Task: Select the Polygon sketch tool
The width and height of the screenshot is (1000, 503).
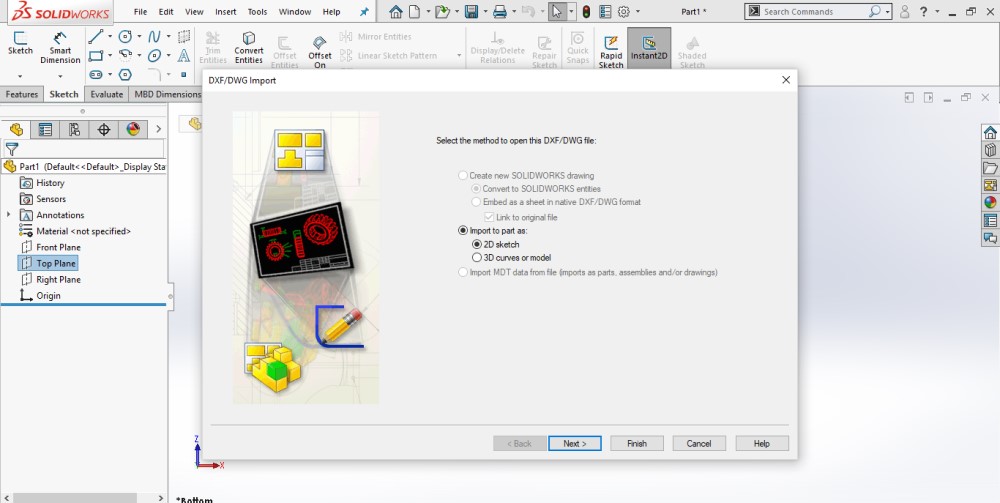Action: click(125, 75)
